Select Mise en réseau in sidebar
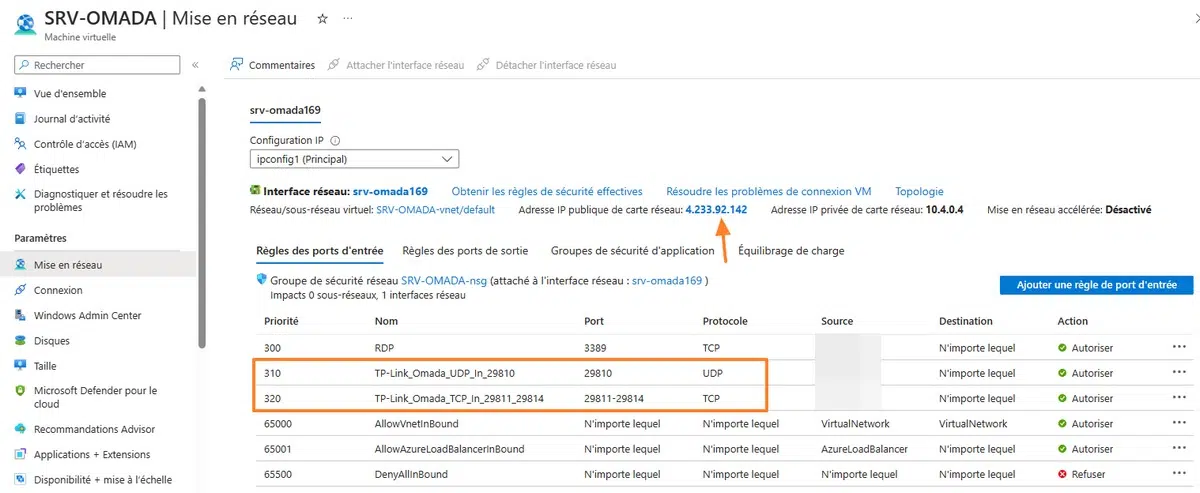This screenshot has height=493, width=1200. pos(68,265)
